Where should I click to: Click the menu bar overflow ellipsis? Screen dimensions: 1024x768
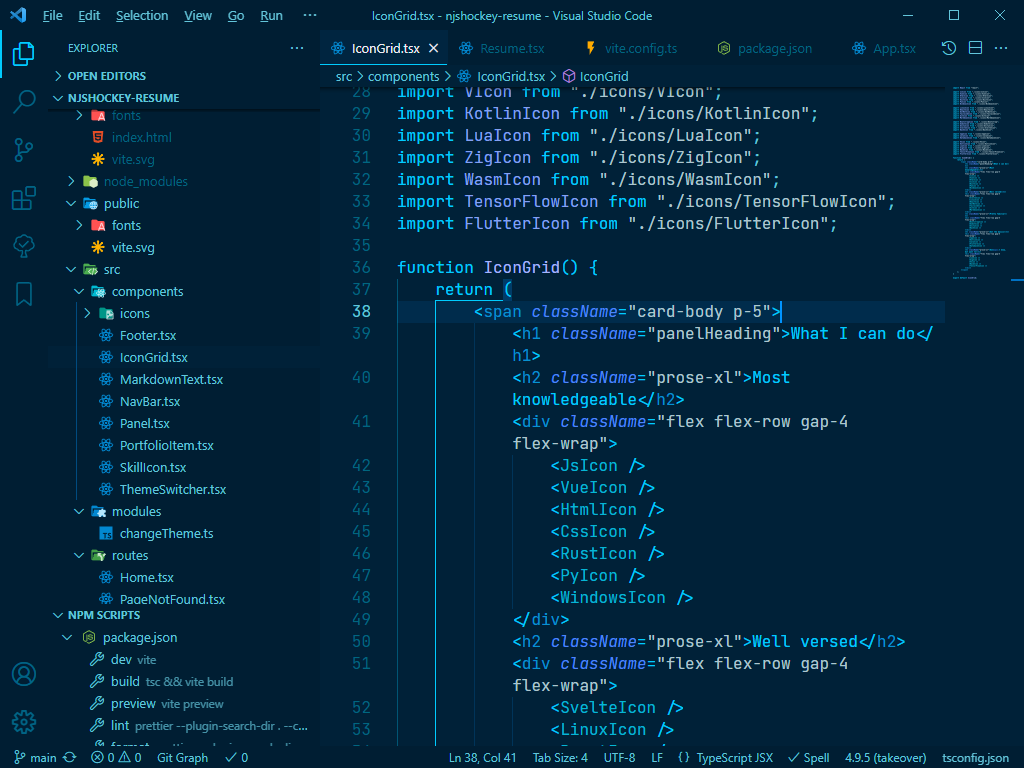(310, 15)
